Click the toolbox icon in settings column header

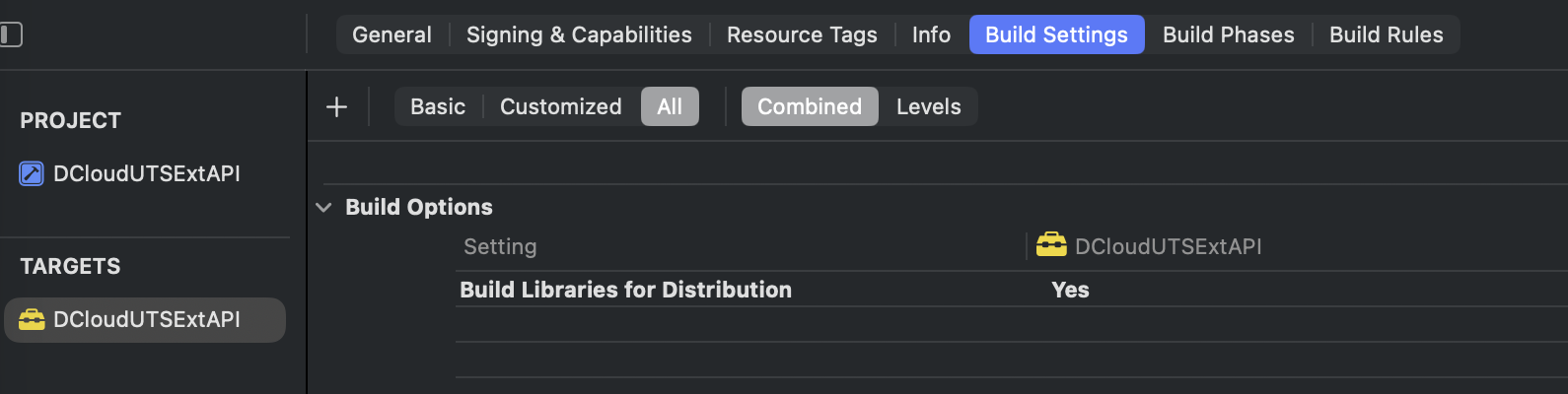[1051, 245]
